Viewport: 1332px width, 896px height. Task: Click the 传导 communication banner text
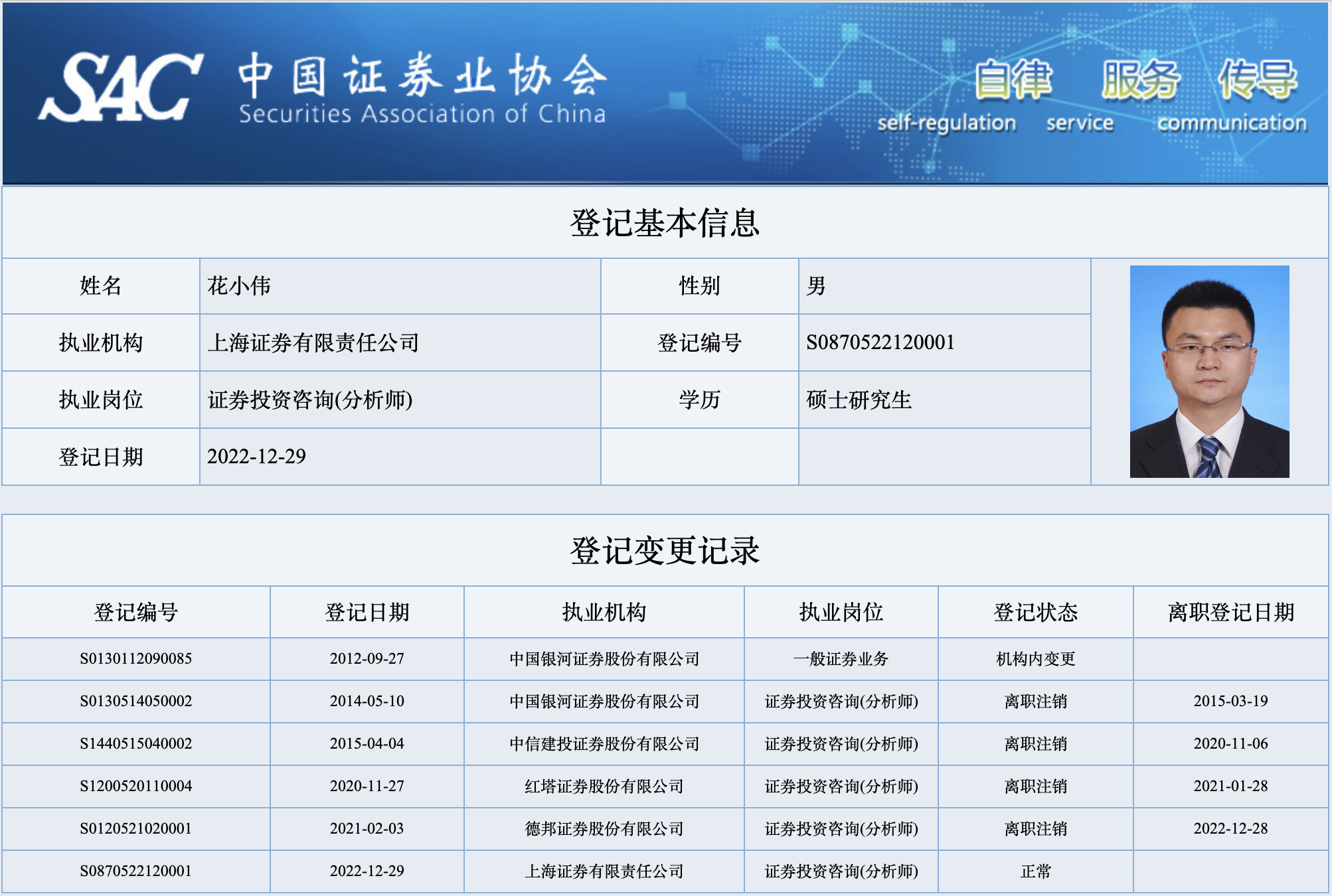[x=1256, y=81]
